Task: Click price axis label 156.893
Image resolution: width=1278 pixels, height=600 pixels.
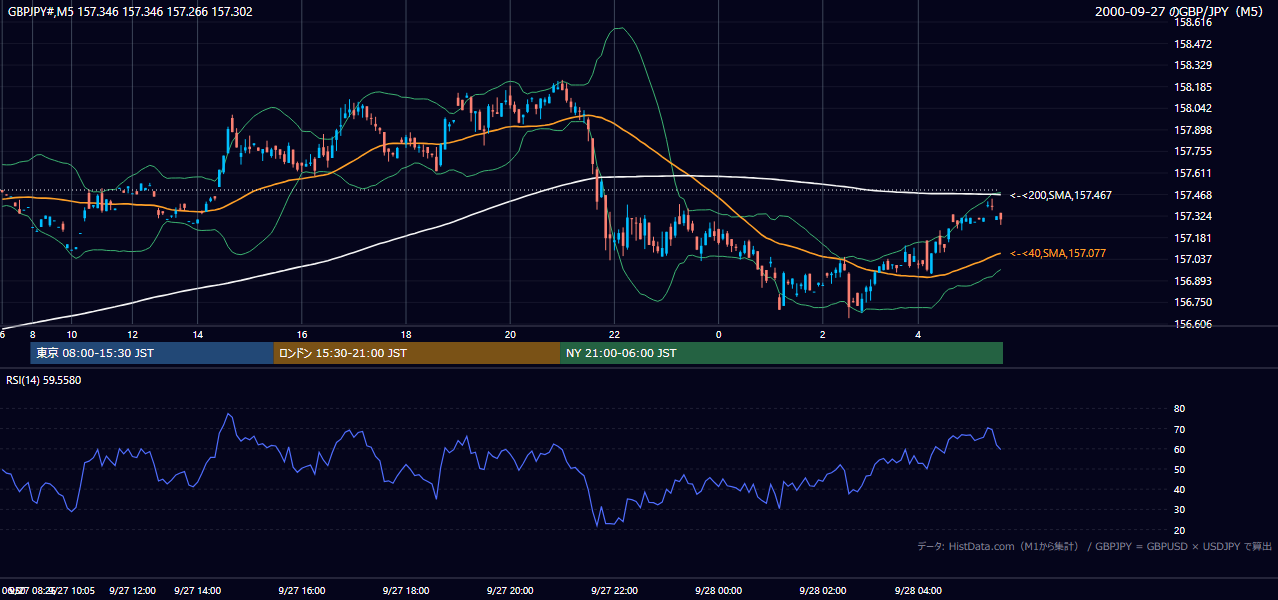Action: pyautogui.click(x=1192, y=281)
